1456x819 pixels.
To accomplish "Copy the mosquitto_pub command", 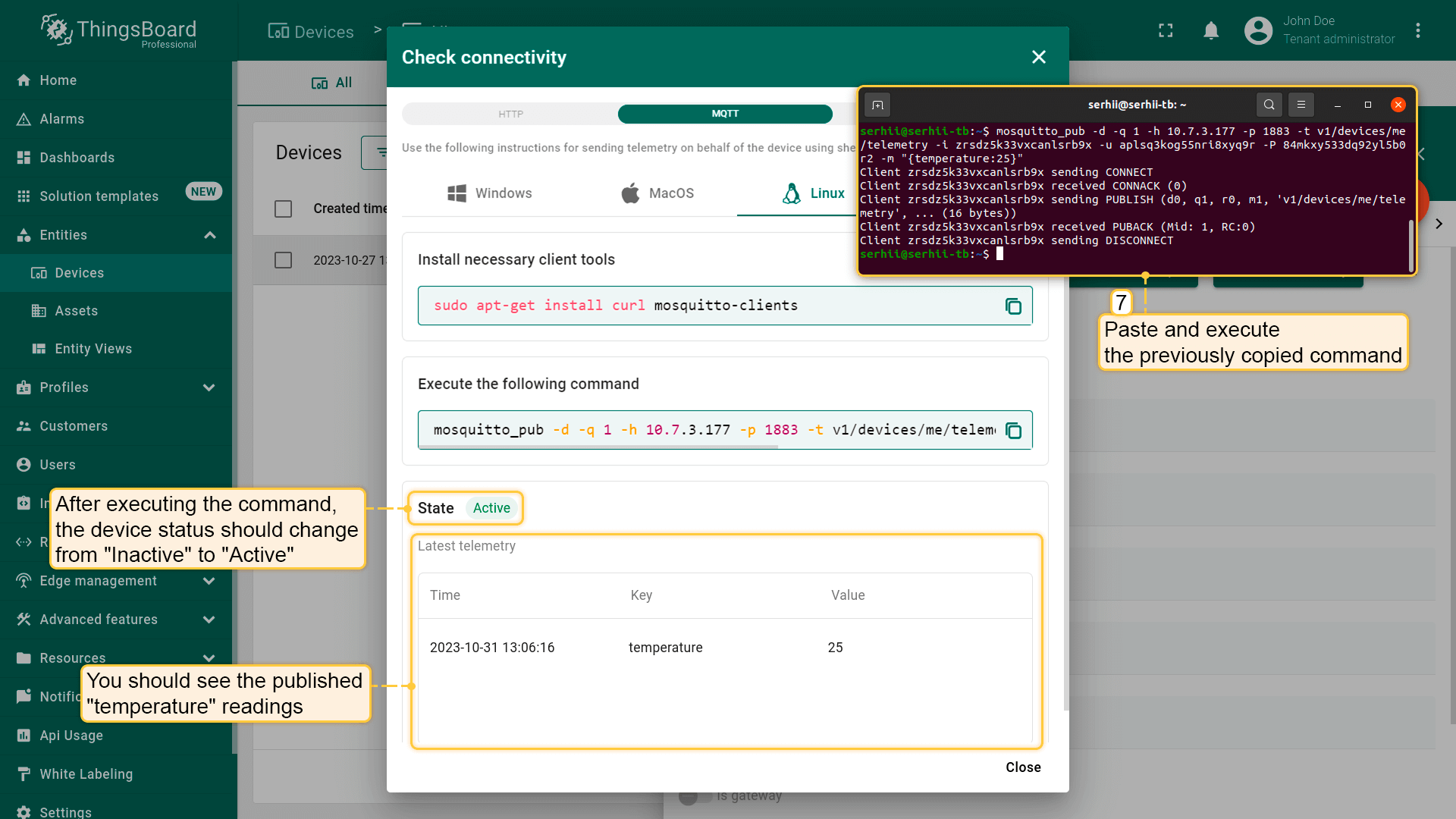I will click(1013, 431).
